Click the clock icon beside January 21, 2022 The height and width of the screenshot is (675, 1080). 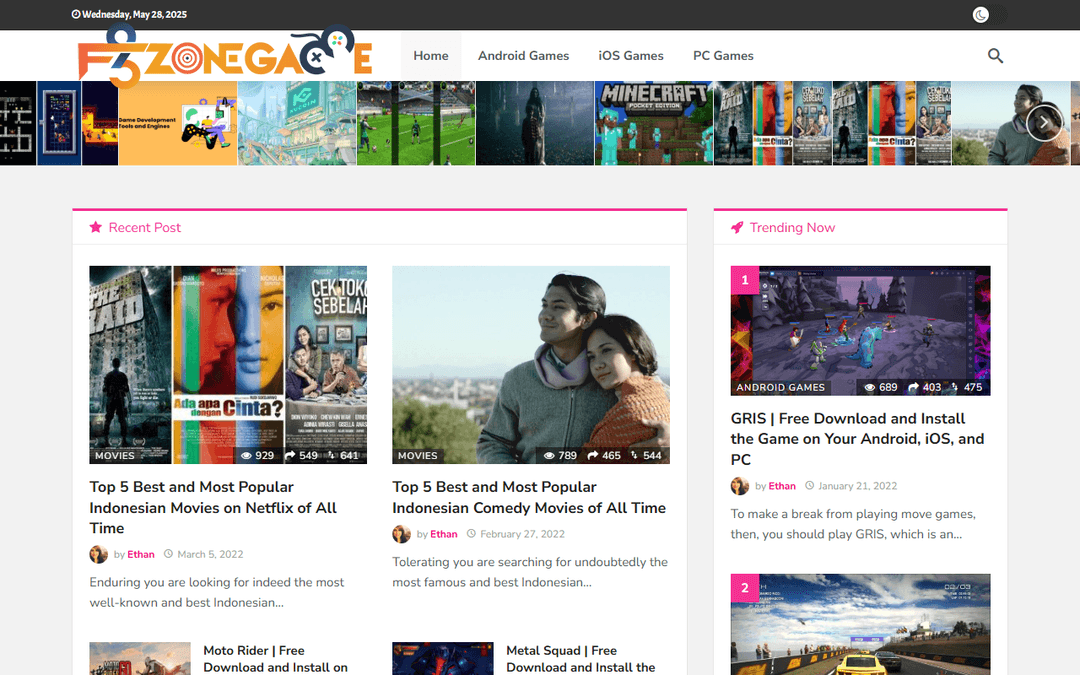pyautogui.click(x=810, y=486)
